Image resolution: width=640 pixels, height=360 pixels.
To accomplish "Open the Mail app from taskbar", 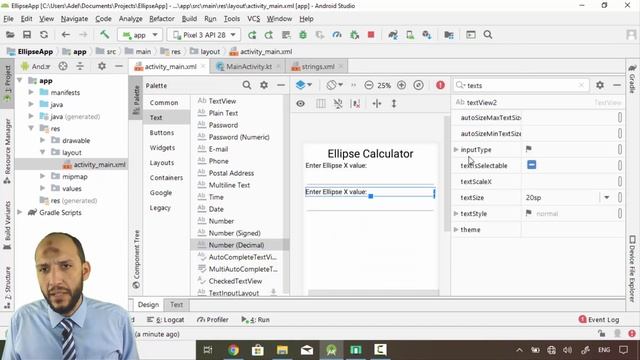I will pyautogui.click(x=307, y=350).
